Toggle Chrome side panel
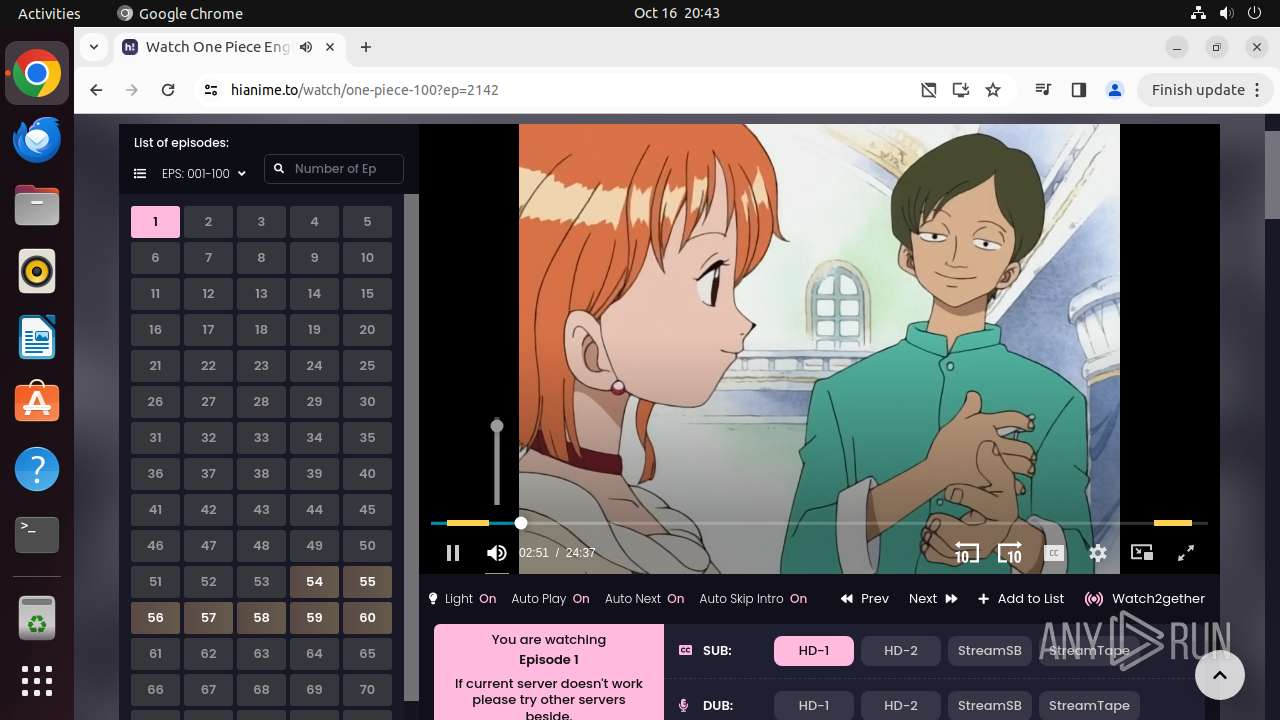The image size is (1280, 720). coord(1078,90)
